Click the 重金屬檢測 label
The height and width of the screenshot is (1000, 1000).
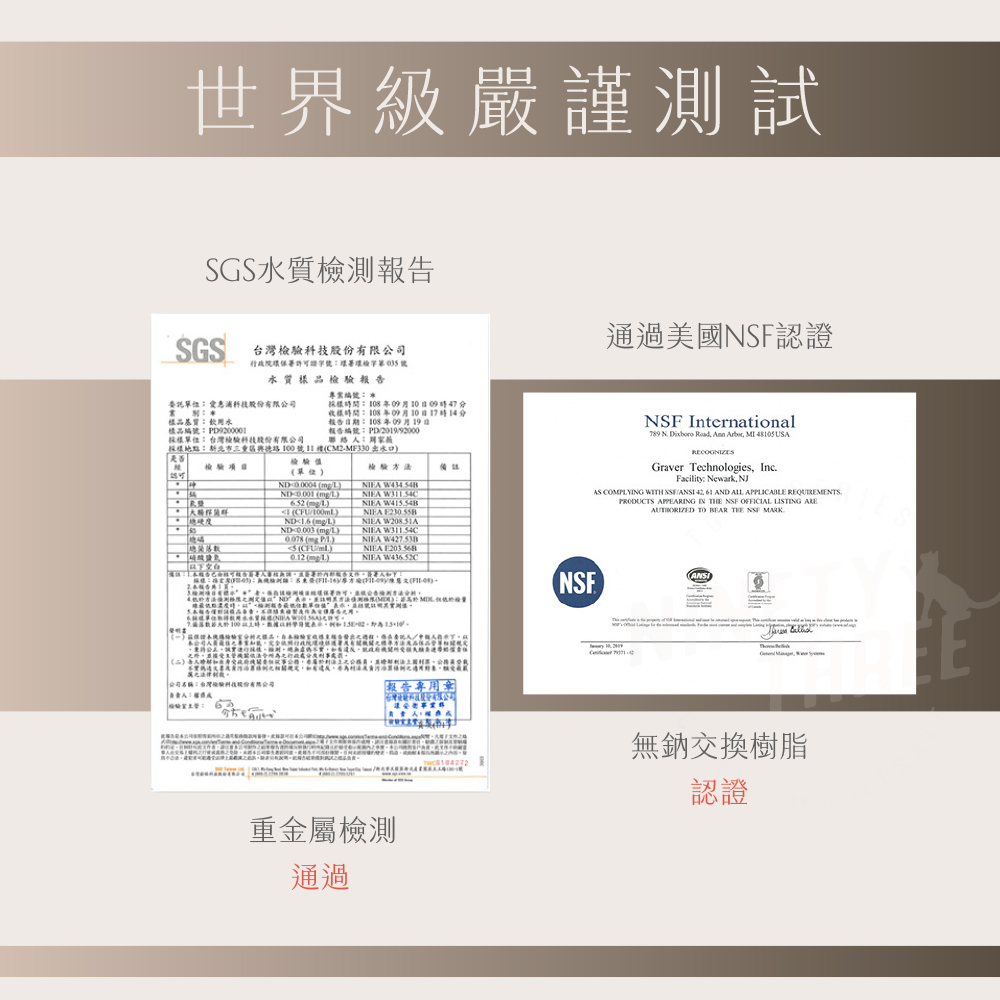coord(322,829)
